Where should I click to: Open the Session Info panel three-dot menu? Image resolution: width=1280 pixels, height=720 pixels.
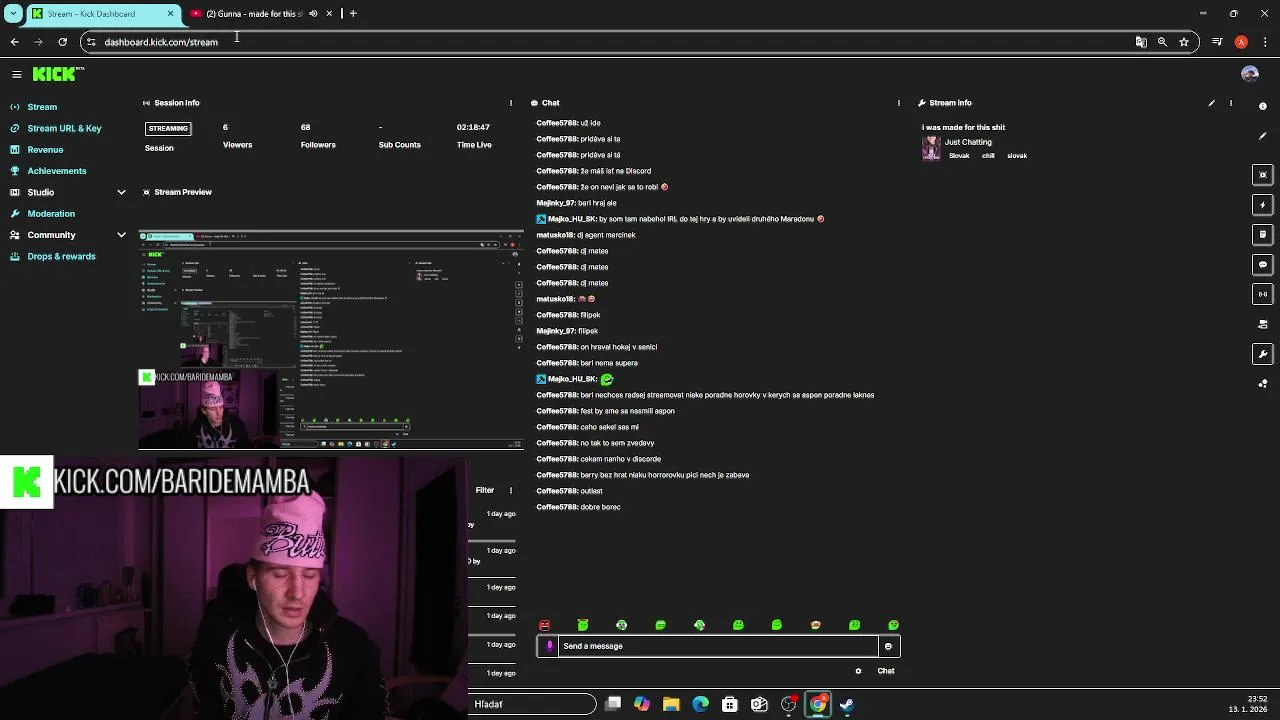coord(511,103)
